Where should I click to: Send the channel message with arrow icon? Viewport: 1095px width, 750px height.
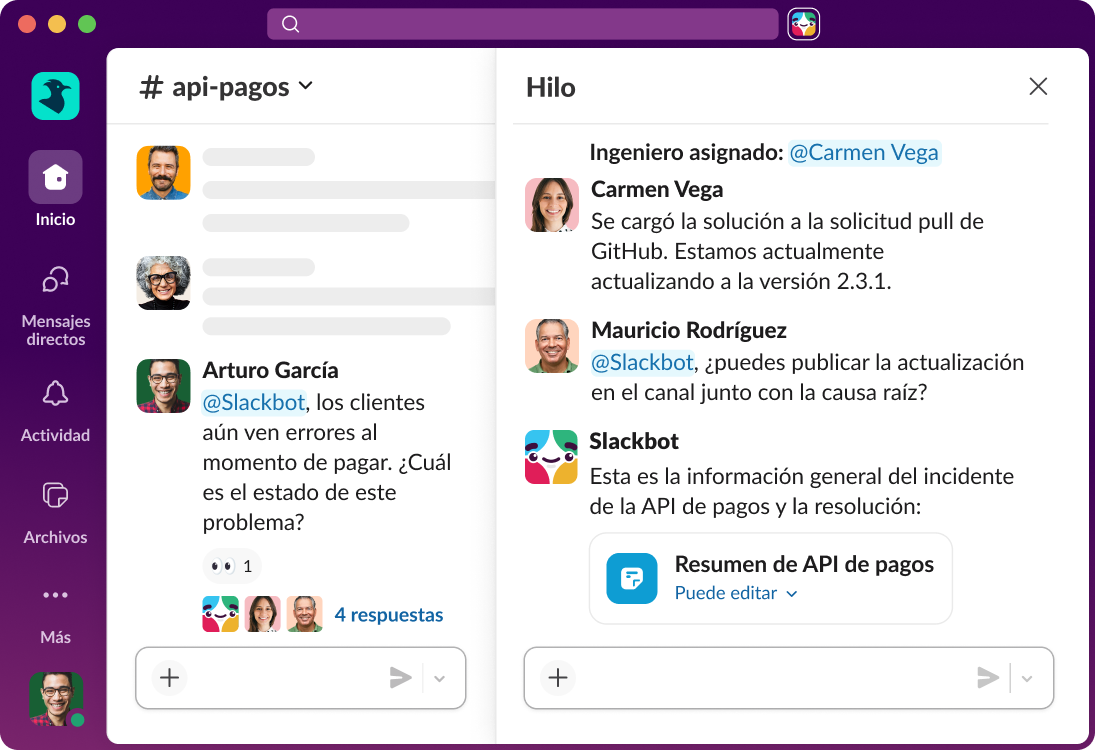400,677
